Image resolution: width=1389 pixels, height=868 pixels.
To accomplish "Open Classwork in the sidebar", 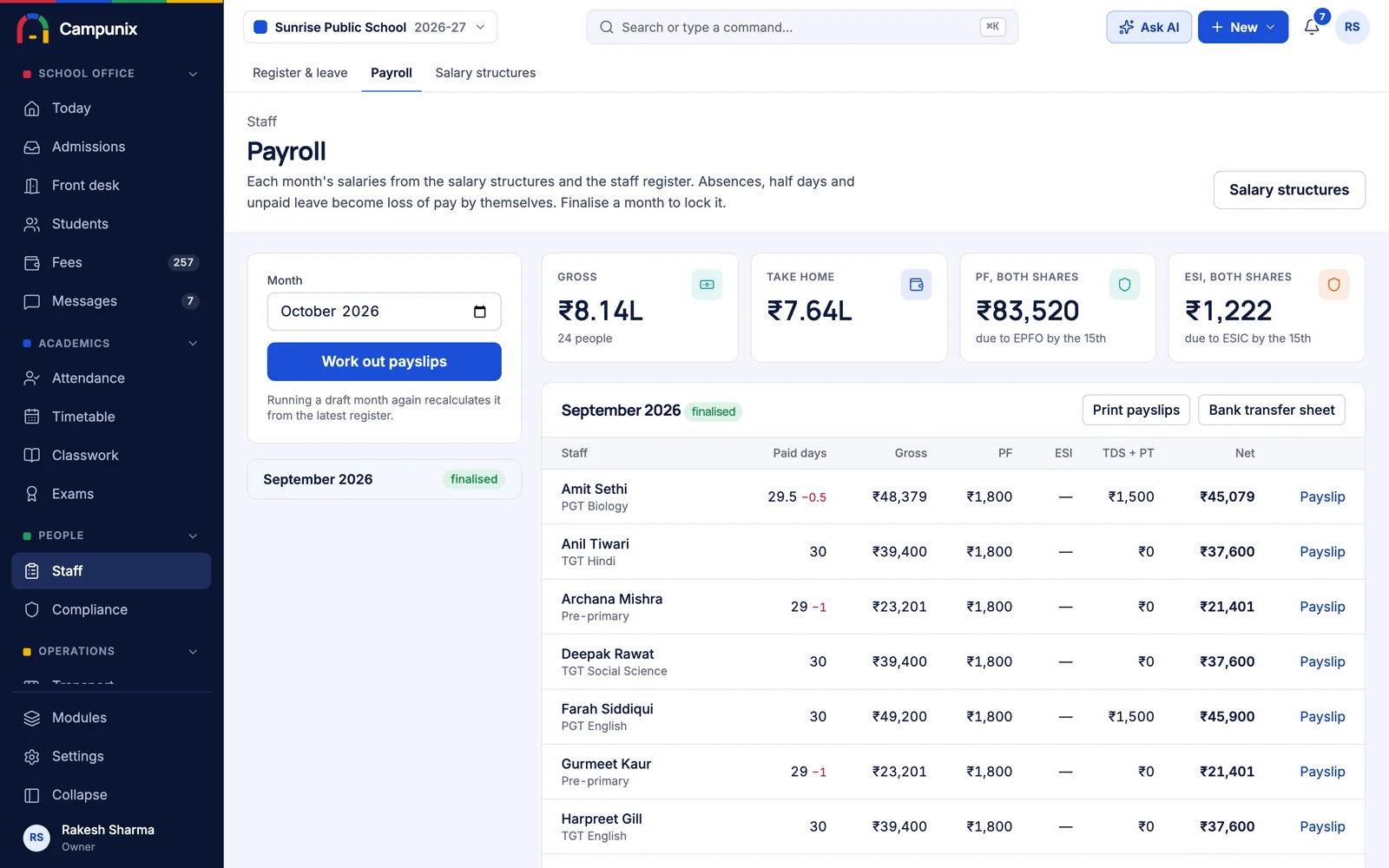I will click(x=111, y=456).
